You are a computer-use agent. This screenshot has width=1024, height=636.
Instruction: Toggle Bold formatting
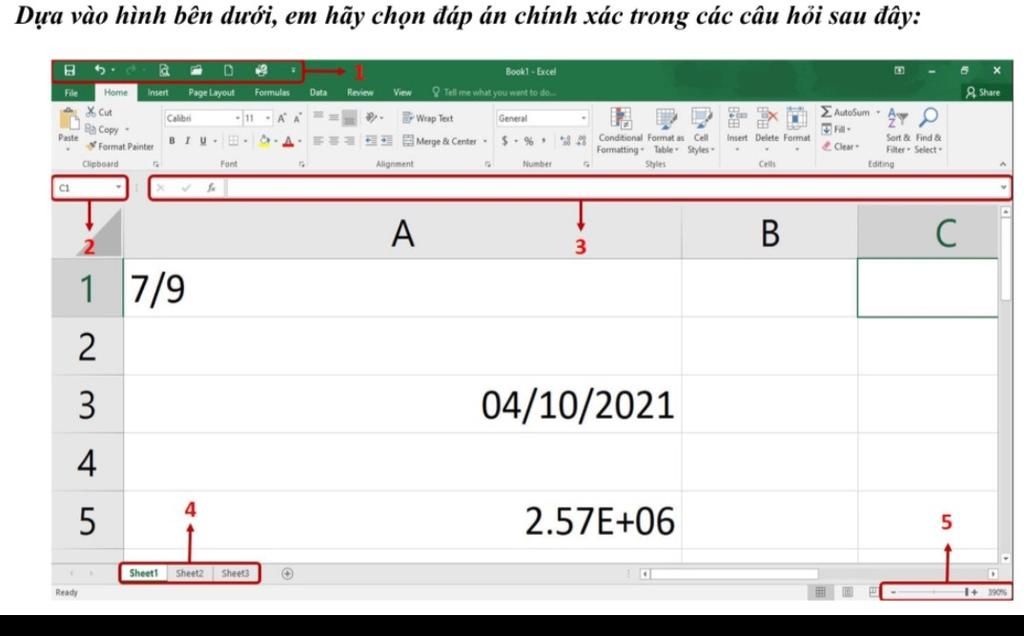[172, 140]
